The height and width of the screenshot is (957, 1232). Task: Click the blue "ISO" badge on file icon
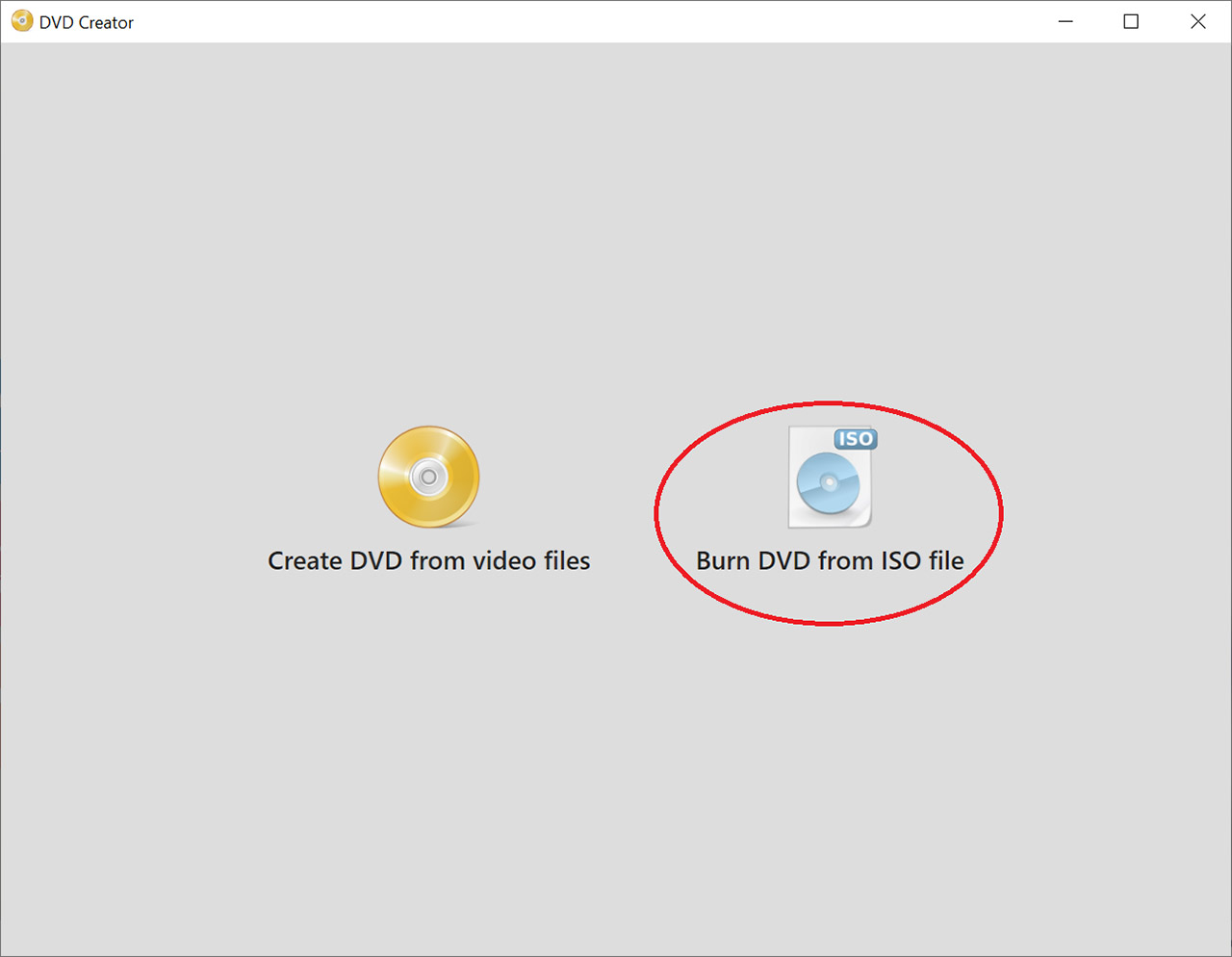click(x=855, y=439)
